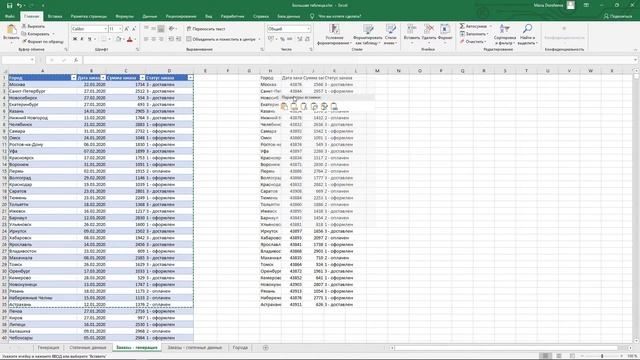Click the horizontal scrollbar
Viewport: 640px width, 360px height.
(506, 348)
